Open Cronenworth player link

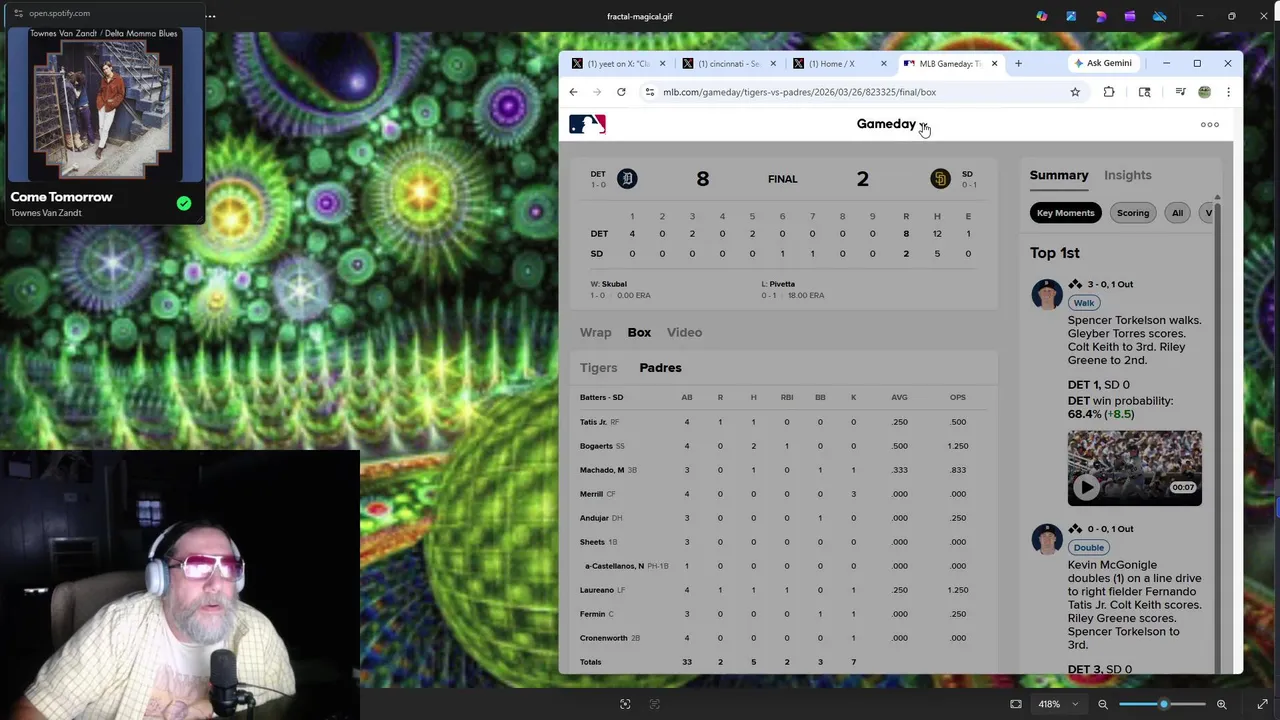click(604, 638)
